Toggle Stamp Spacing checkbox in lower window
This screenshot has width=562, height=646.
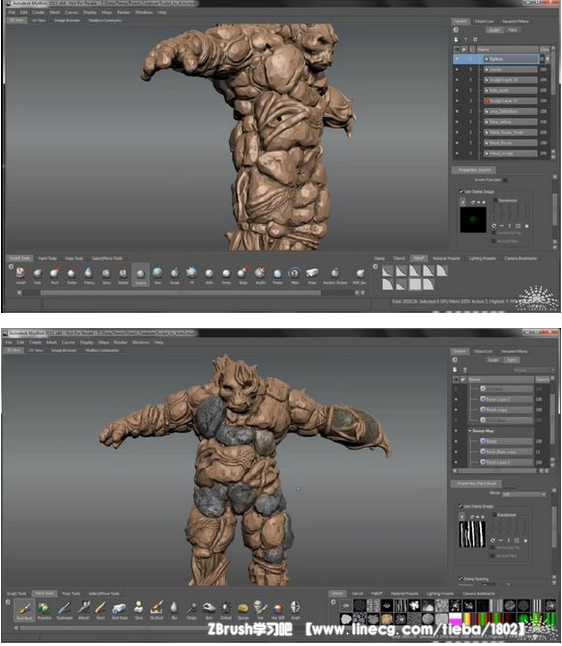point(461,579)
